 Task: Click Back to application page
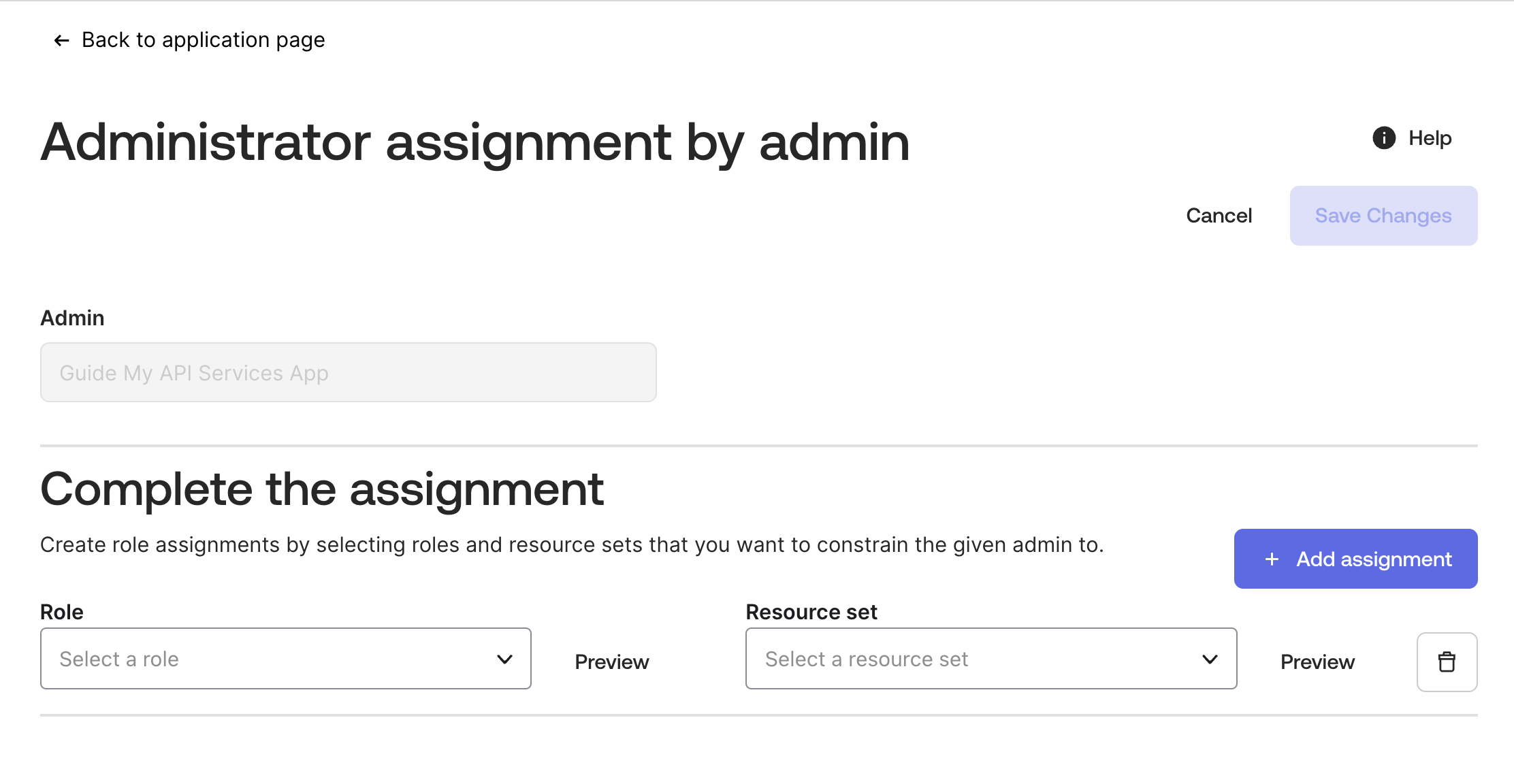(x=203, y=40)
